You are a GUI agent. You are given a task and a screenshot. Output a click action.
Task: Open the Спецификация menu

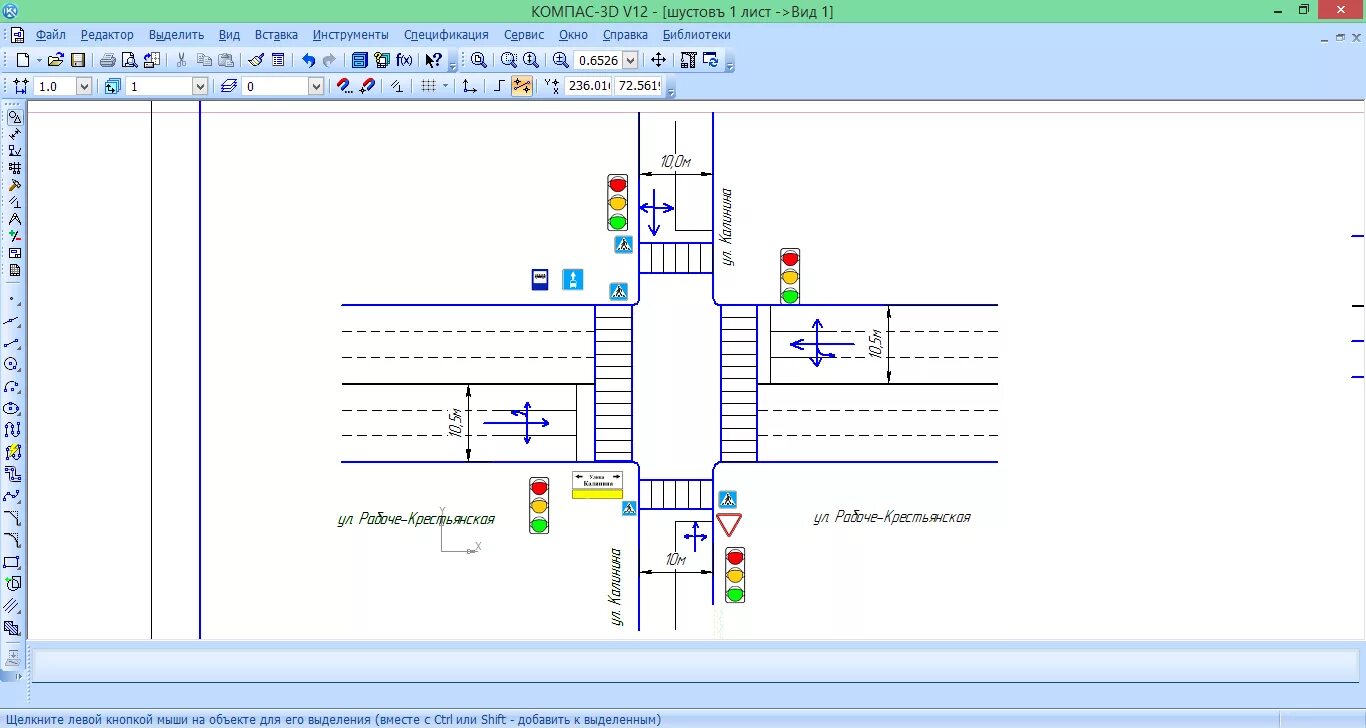tap(447, 34)
